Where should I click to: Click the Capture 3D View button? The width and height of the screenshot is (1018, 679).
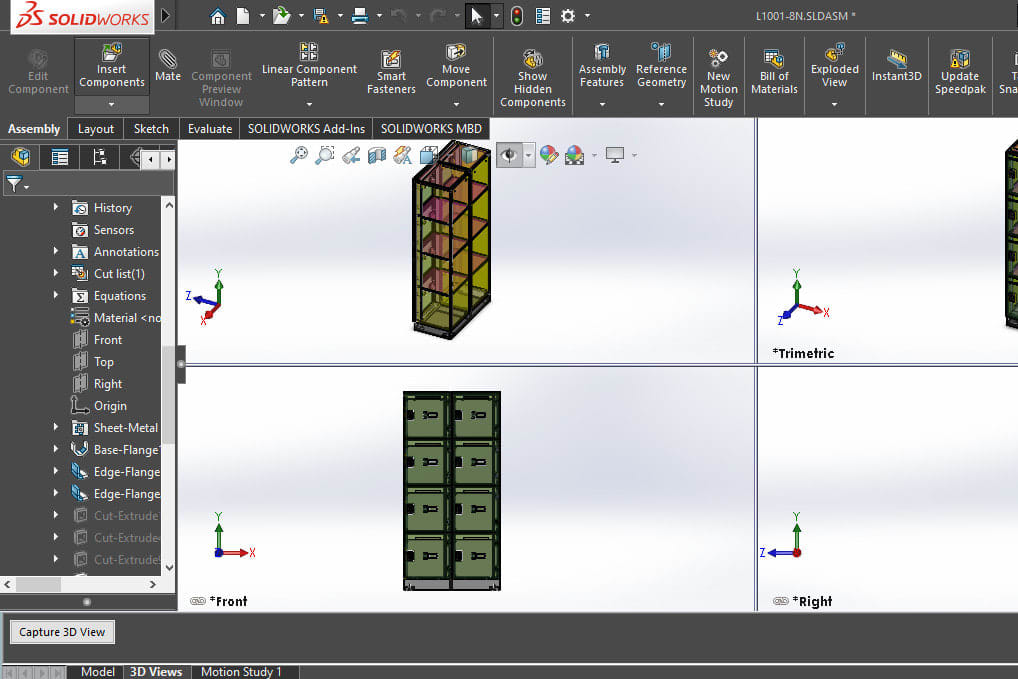[x=62, y=632]
